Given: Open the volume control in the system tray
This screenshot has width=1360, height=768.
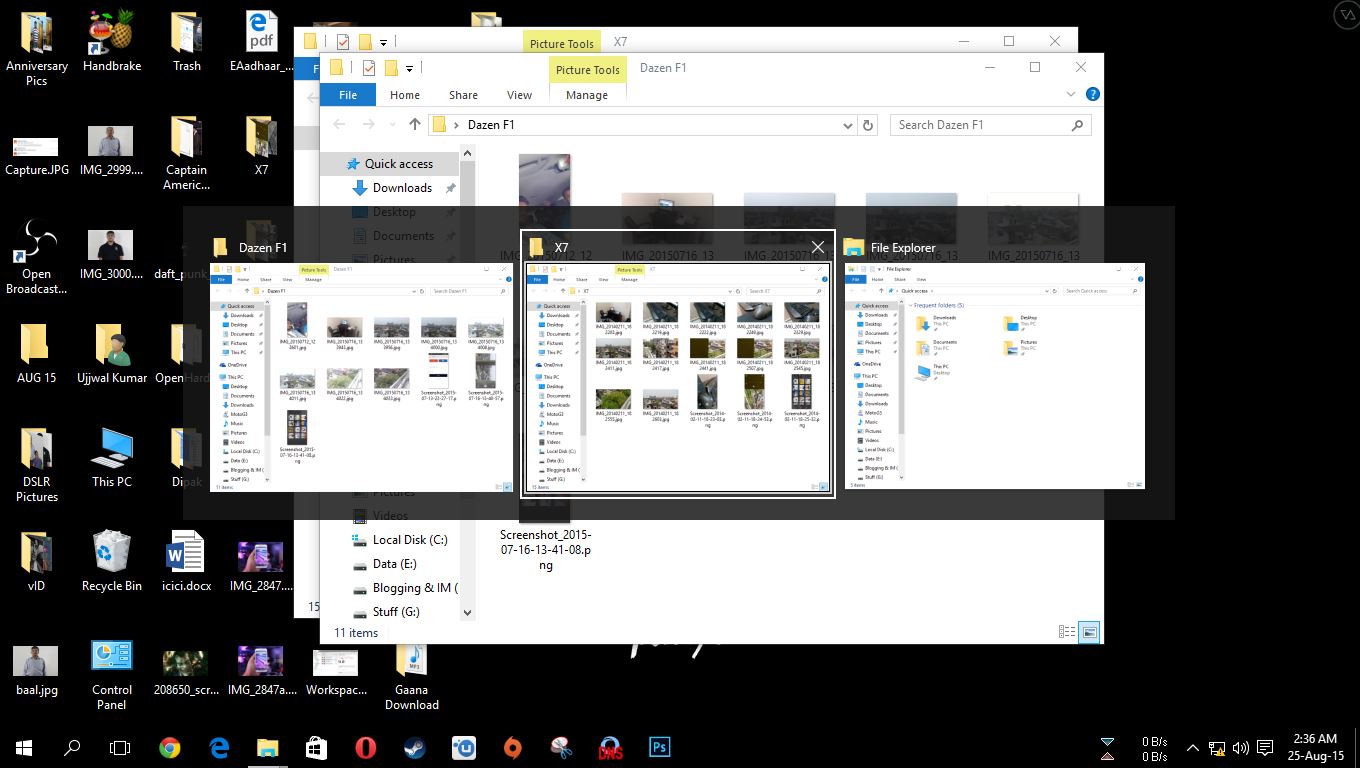Looking at the screenshot, I should pyautogui.click(x=1240, y=748).
